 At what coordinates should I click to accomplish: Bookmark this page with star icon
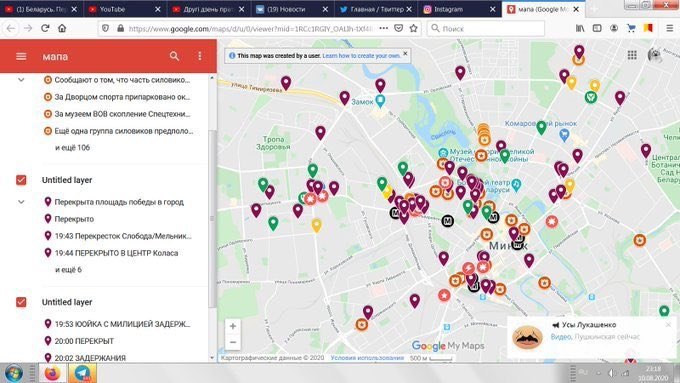pos(414,28)
